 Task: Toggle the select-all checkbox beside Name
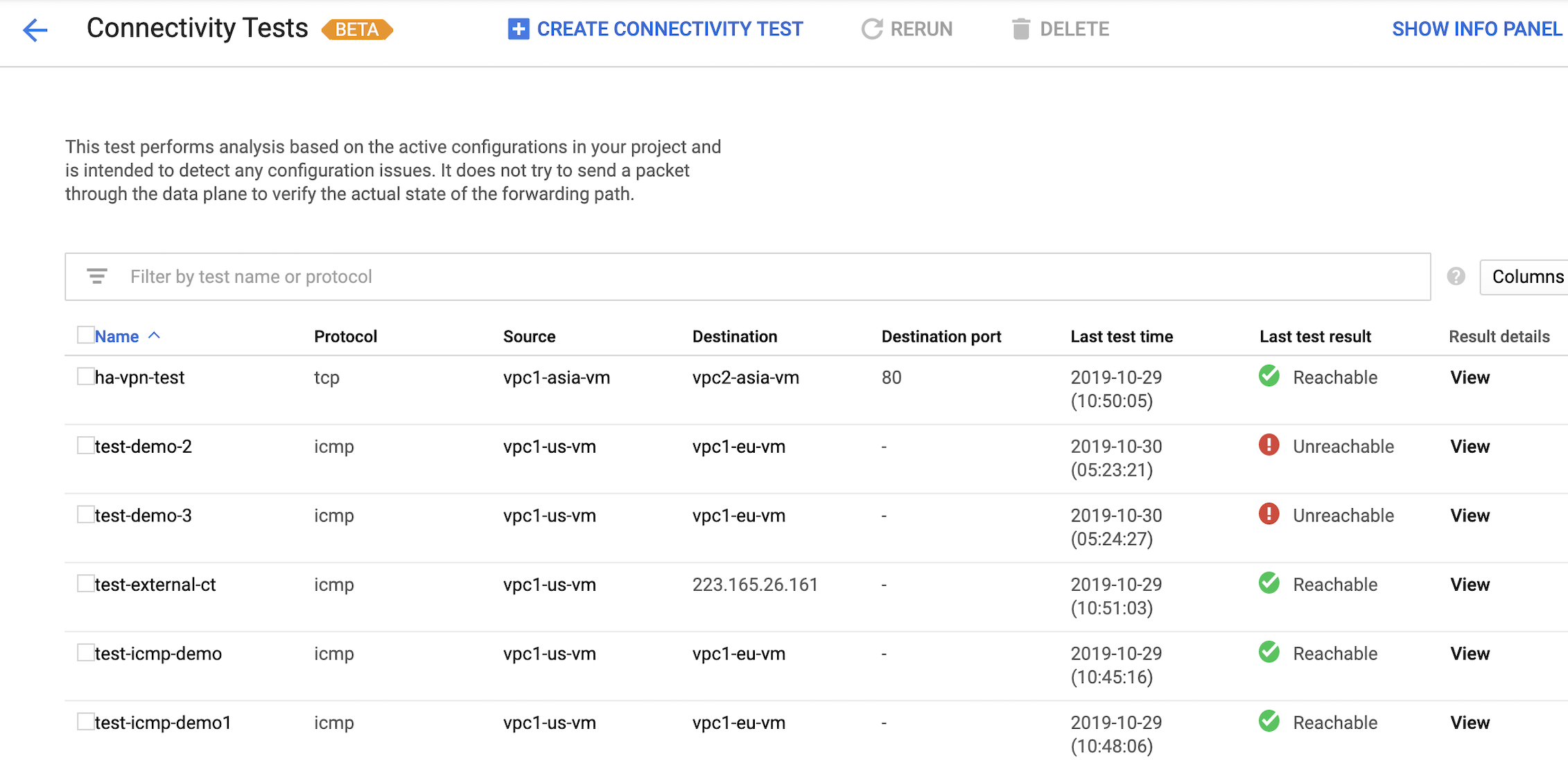pyautogui.click(x=85, y=335)
